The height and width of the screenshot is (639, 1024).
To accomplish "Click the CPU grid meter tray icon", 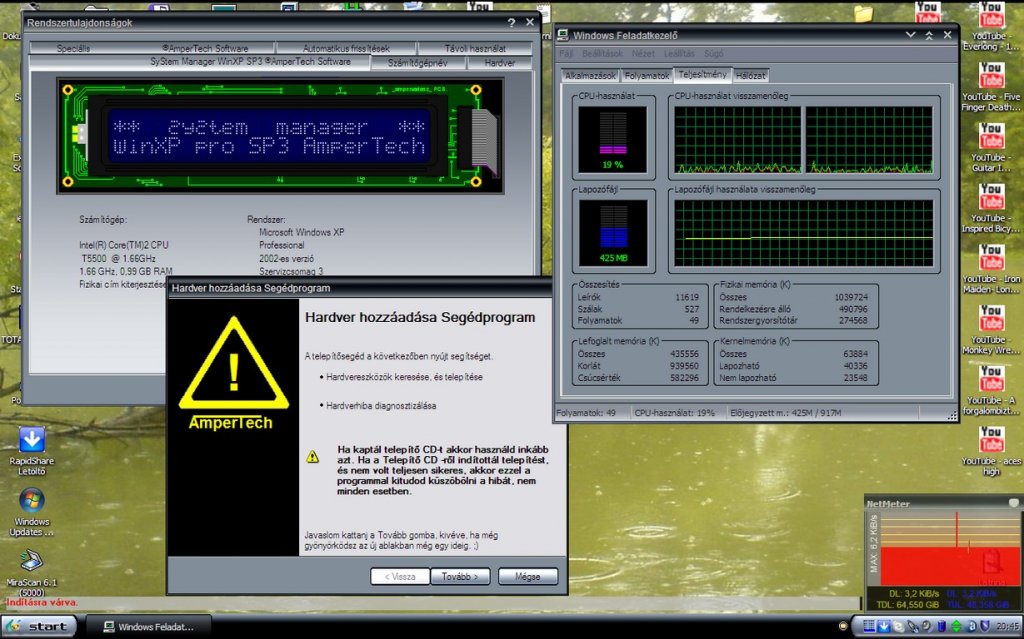I will point(869,626).
